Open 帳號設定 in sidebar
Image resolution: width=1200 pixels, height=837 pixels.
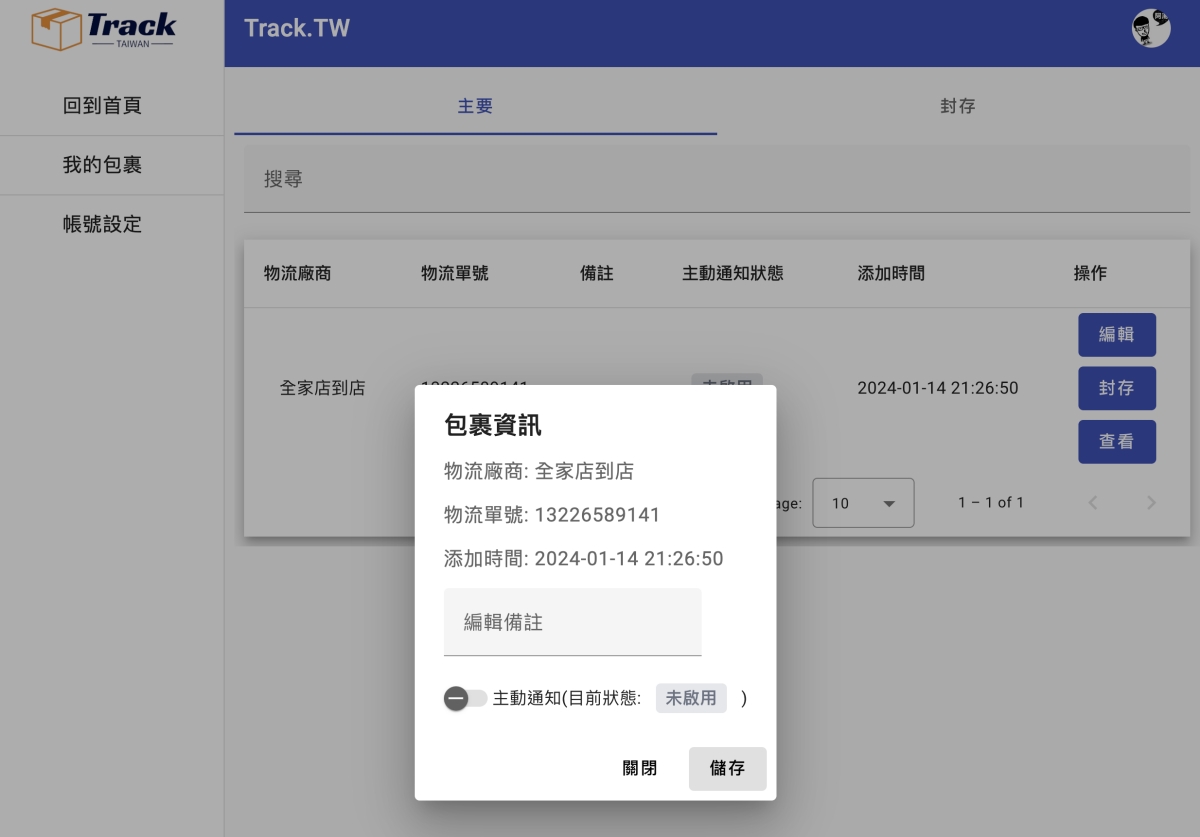102,224
